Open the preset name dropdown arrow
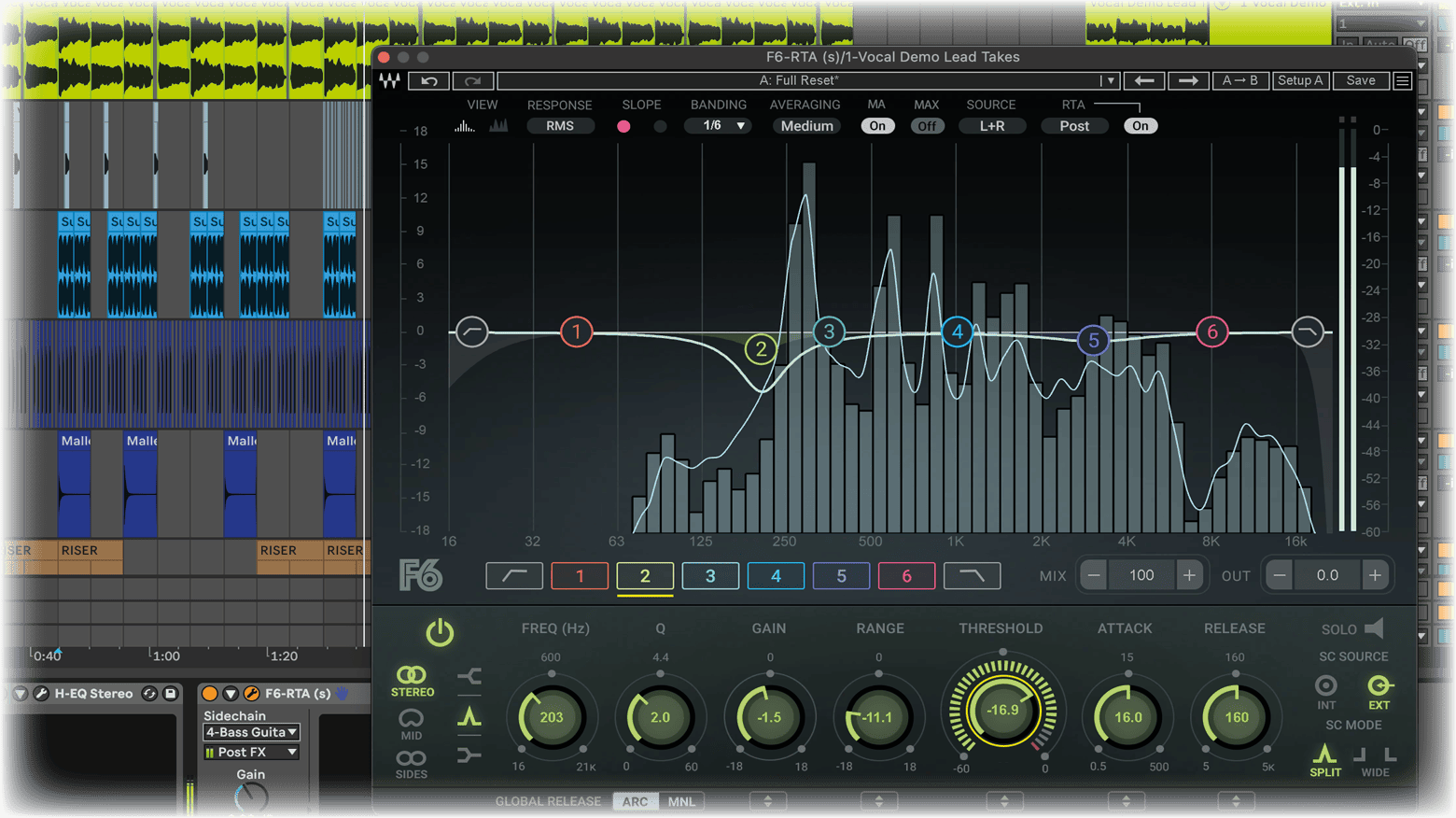 coord(1110,81)
